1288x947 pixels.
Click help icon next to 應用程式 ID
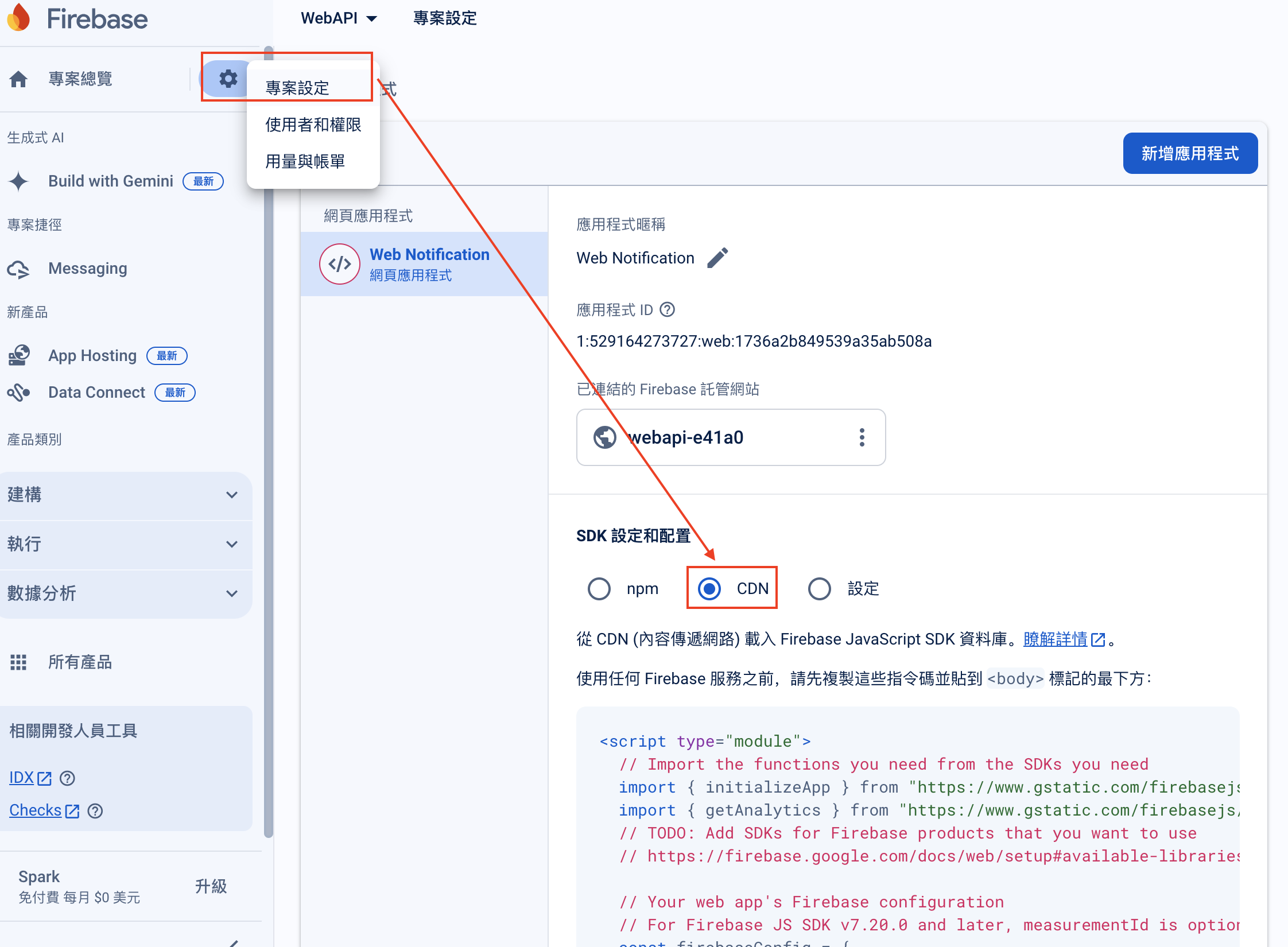point(667,310)
